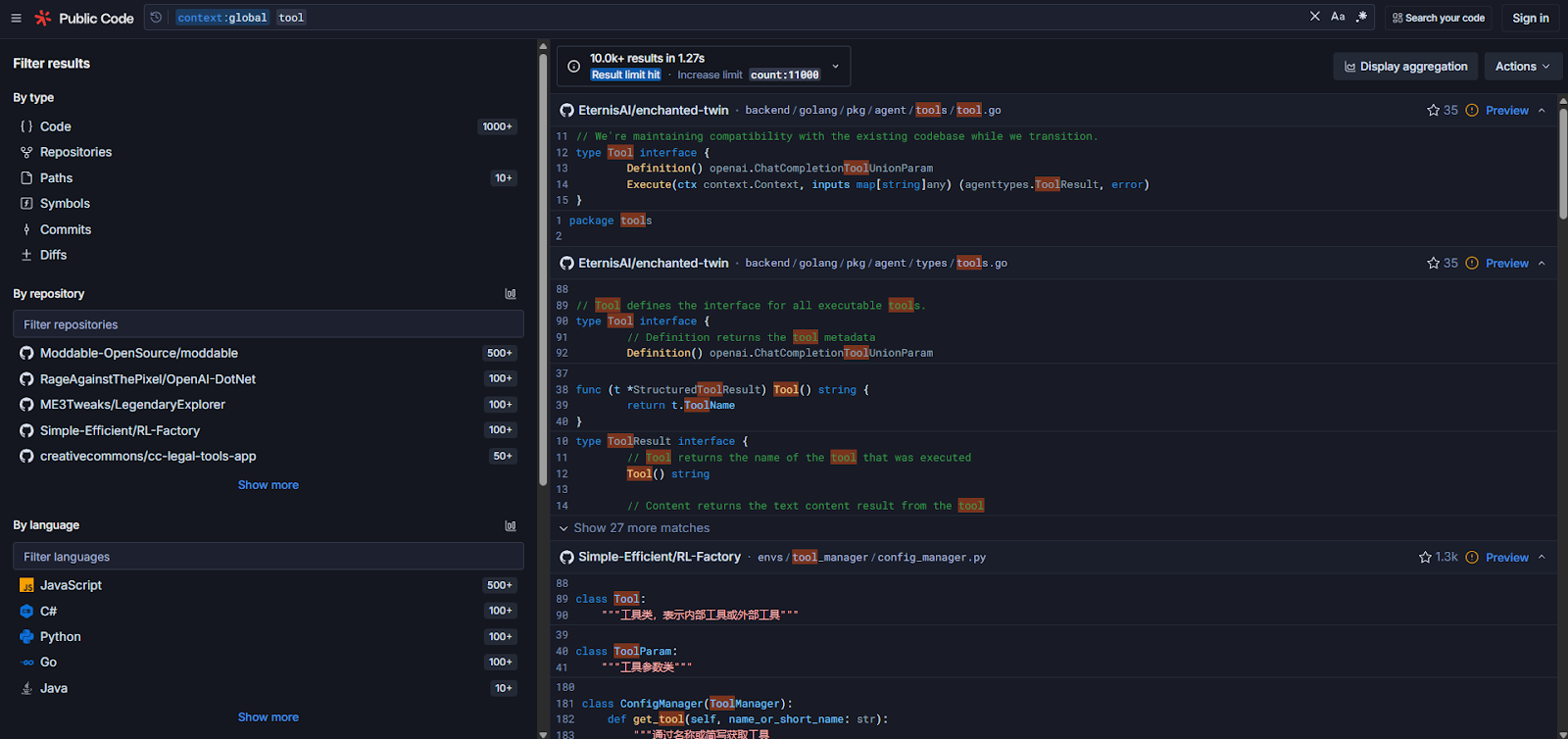Image resolution: width=1568 pixels, height=739 pixels.
Task: Focus the Filter repositories input
Action: [268, 324]
